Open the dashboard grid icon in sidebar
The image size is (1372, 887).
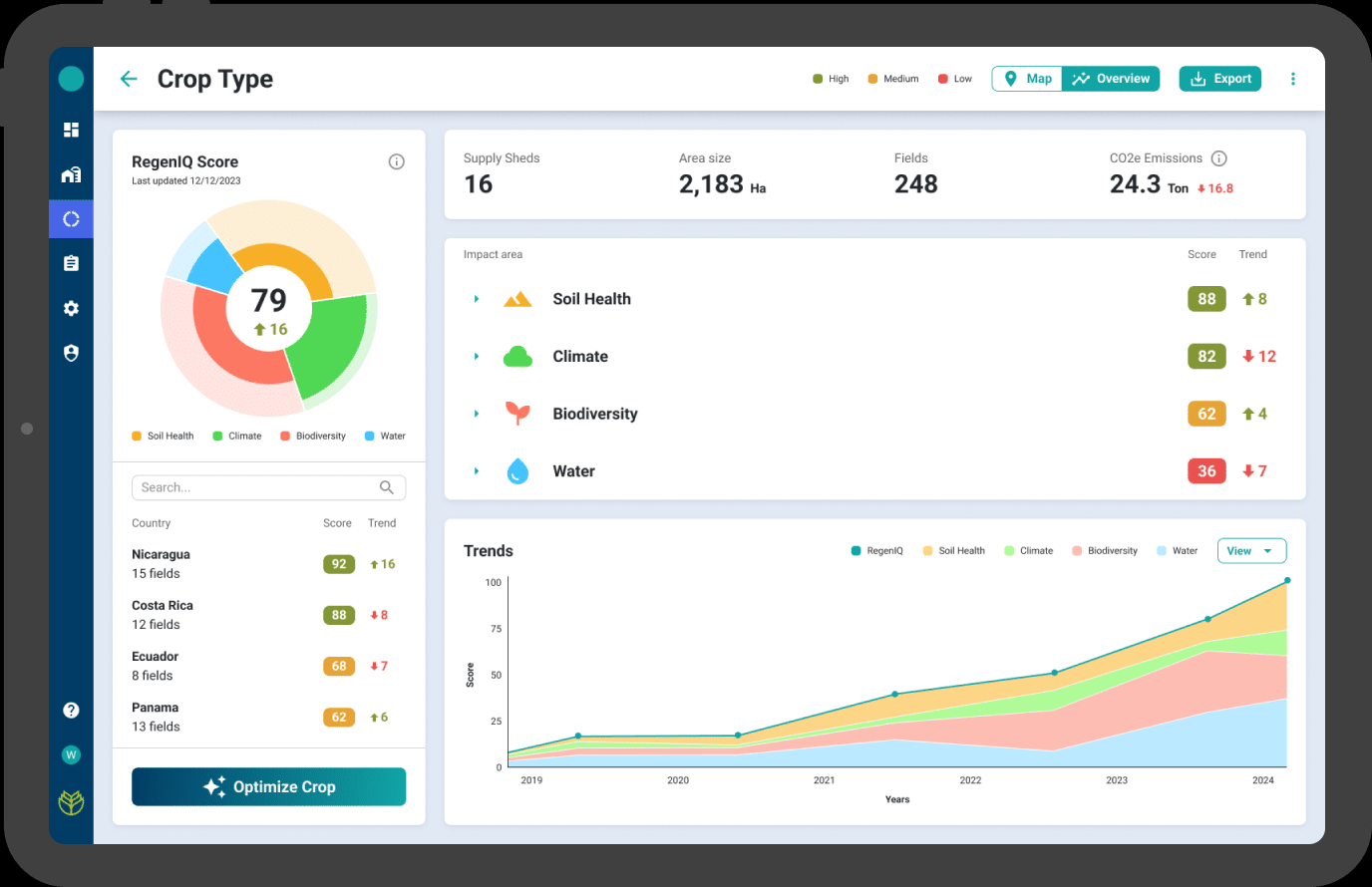point(71,130)
